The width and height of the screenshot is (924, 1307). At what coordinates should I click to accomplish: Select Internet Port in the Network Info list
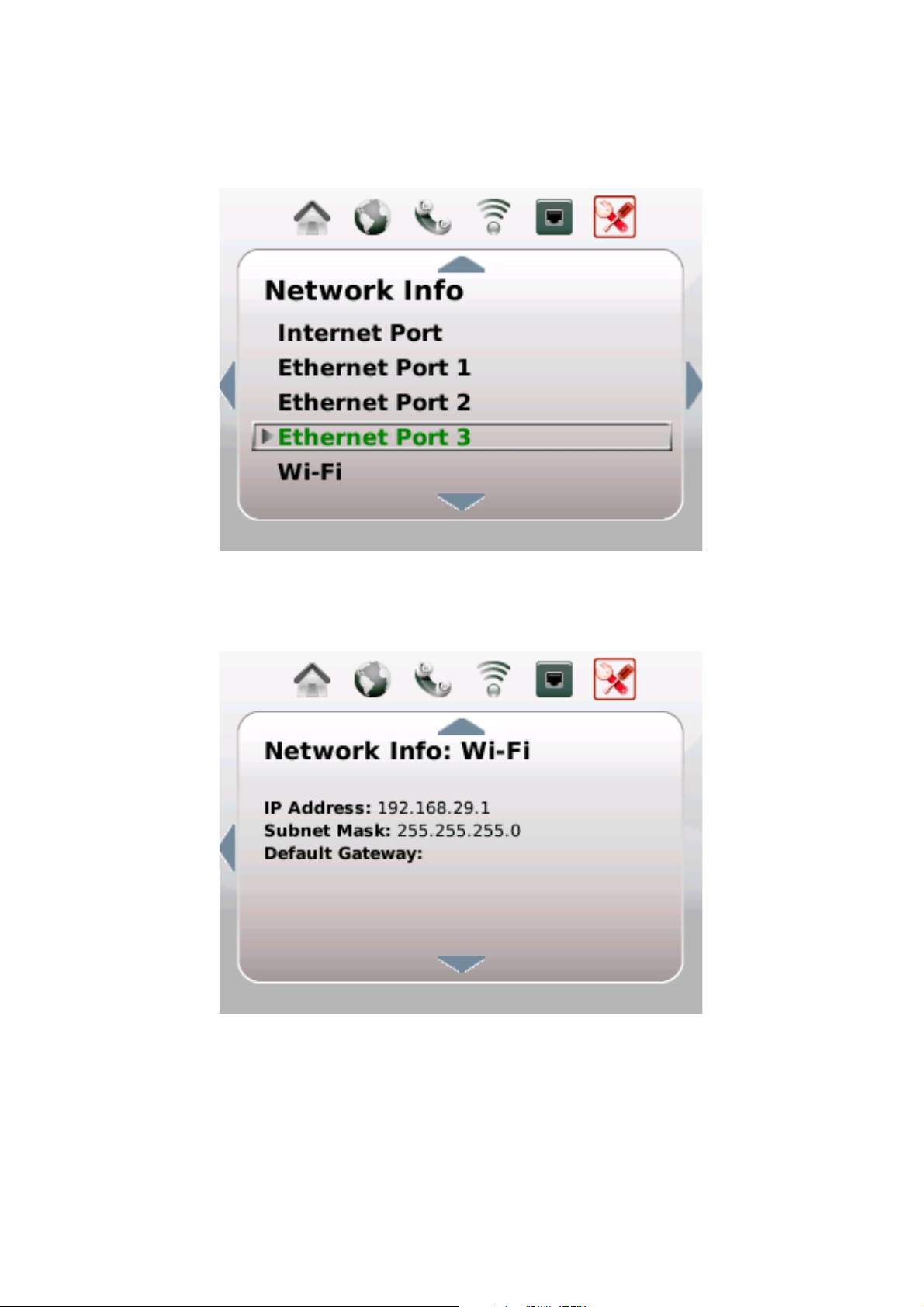pos(360,333)
